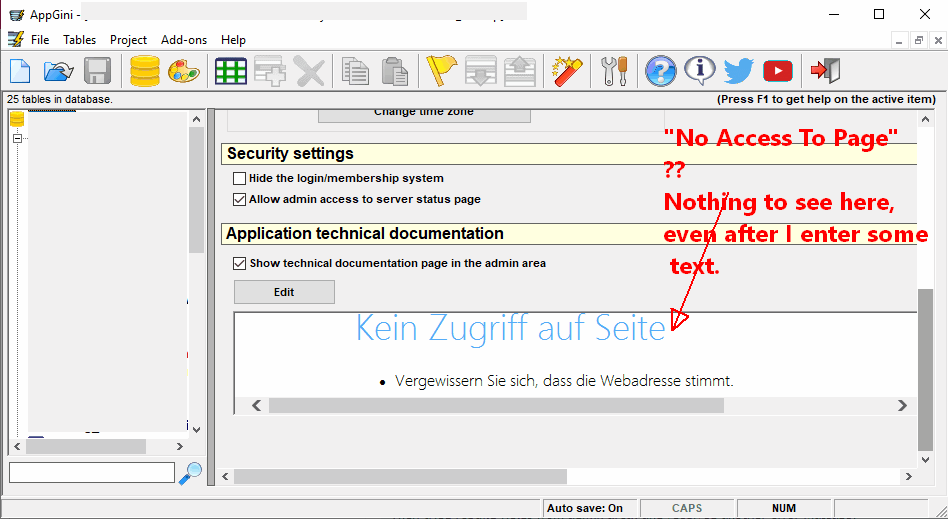Open the Project menu
Viewport: 948px width, 519px height.
click(x=128, y=40)
